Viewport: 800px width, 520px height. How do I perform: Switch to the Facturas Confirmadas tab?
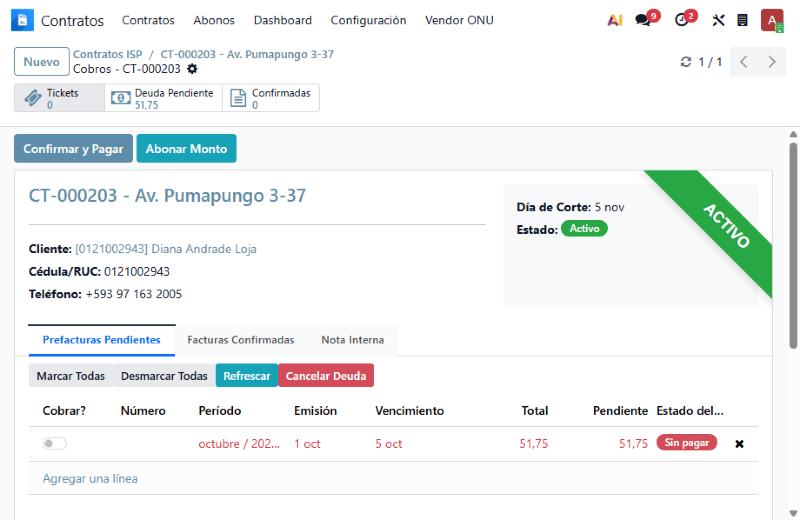tap(241, 340)
